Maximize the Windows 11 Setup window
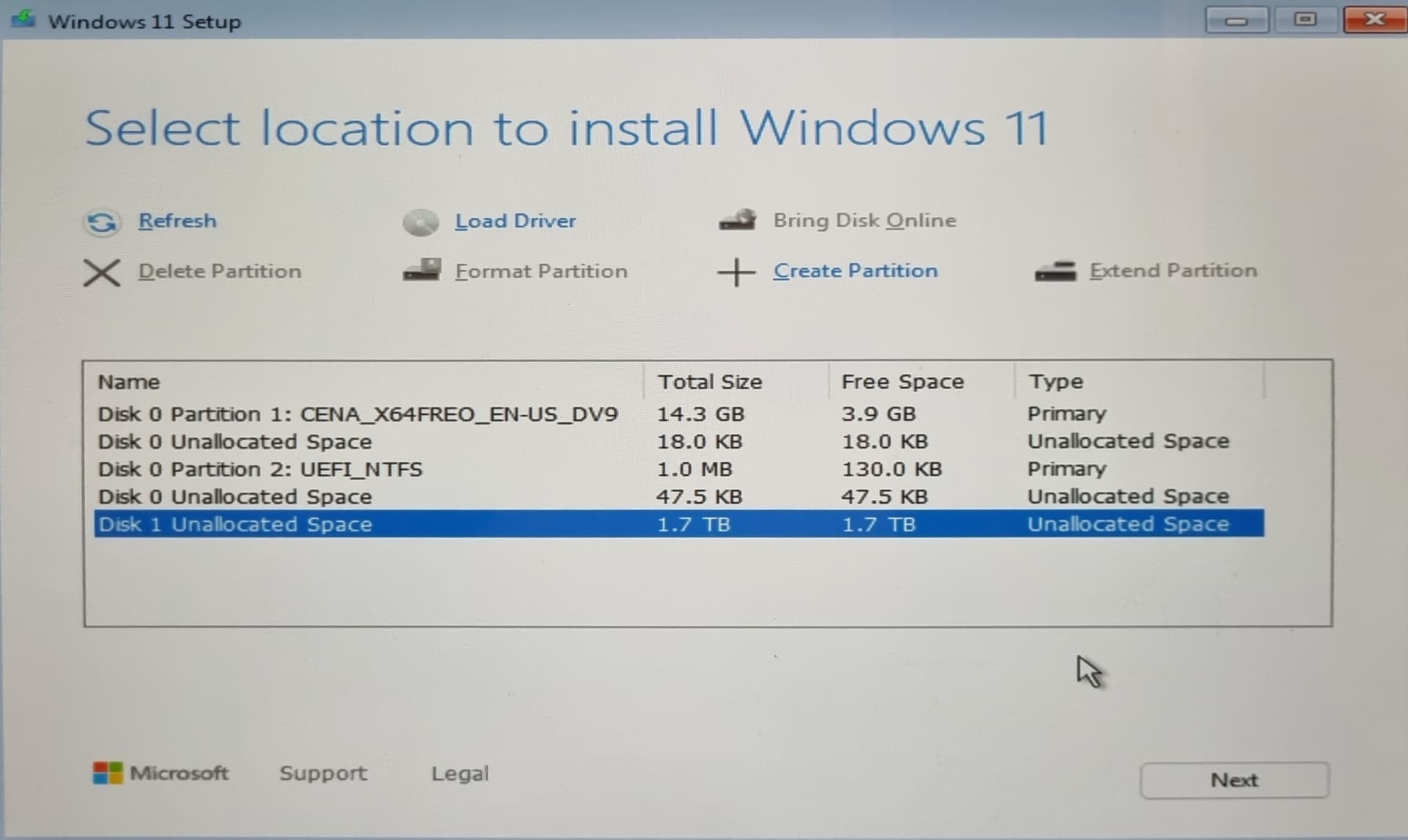1408x840 pixels. (1305, 19)
